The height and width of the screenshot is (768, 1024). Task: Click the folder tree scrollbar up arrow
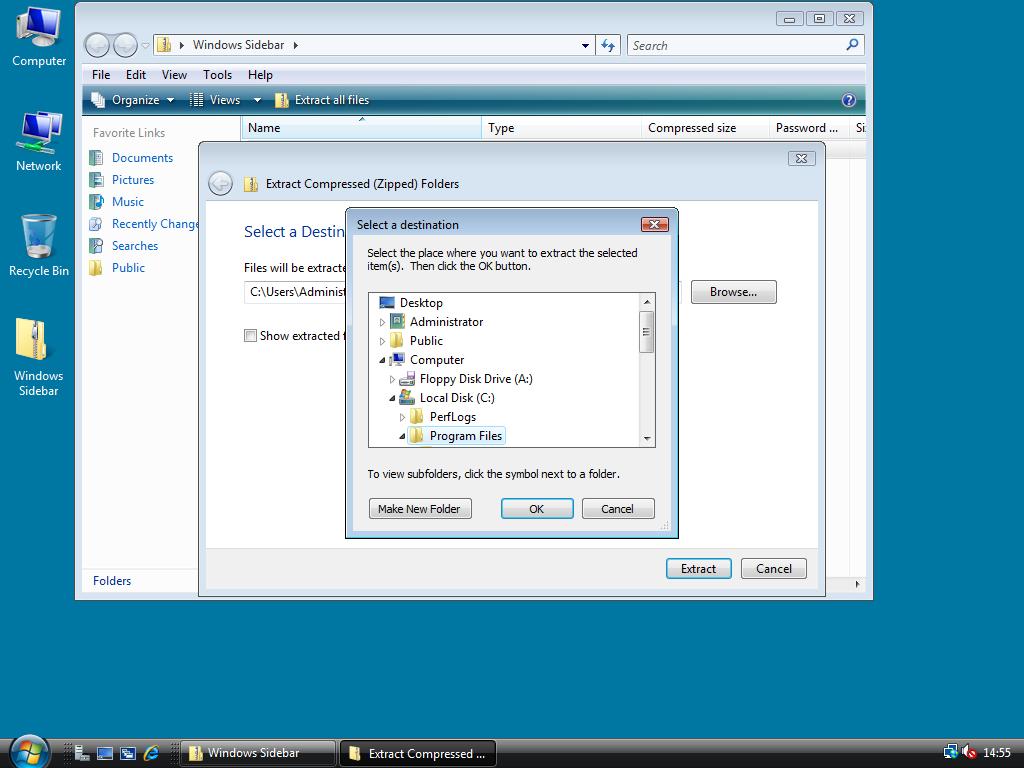point(647,302)
